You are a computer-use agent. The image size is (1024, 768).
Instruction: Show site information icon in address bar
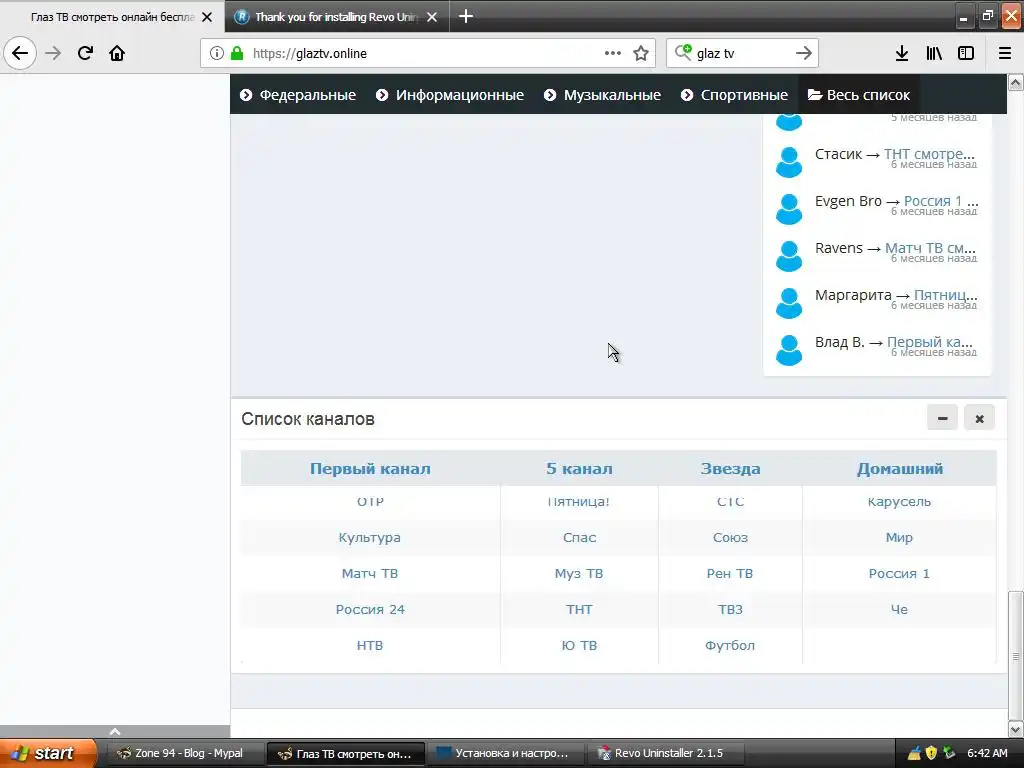[x=217, y=53]
